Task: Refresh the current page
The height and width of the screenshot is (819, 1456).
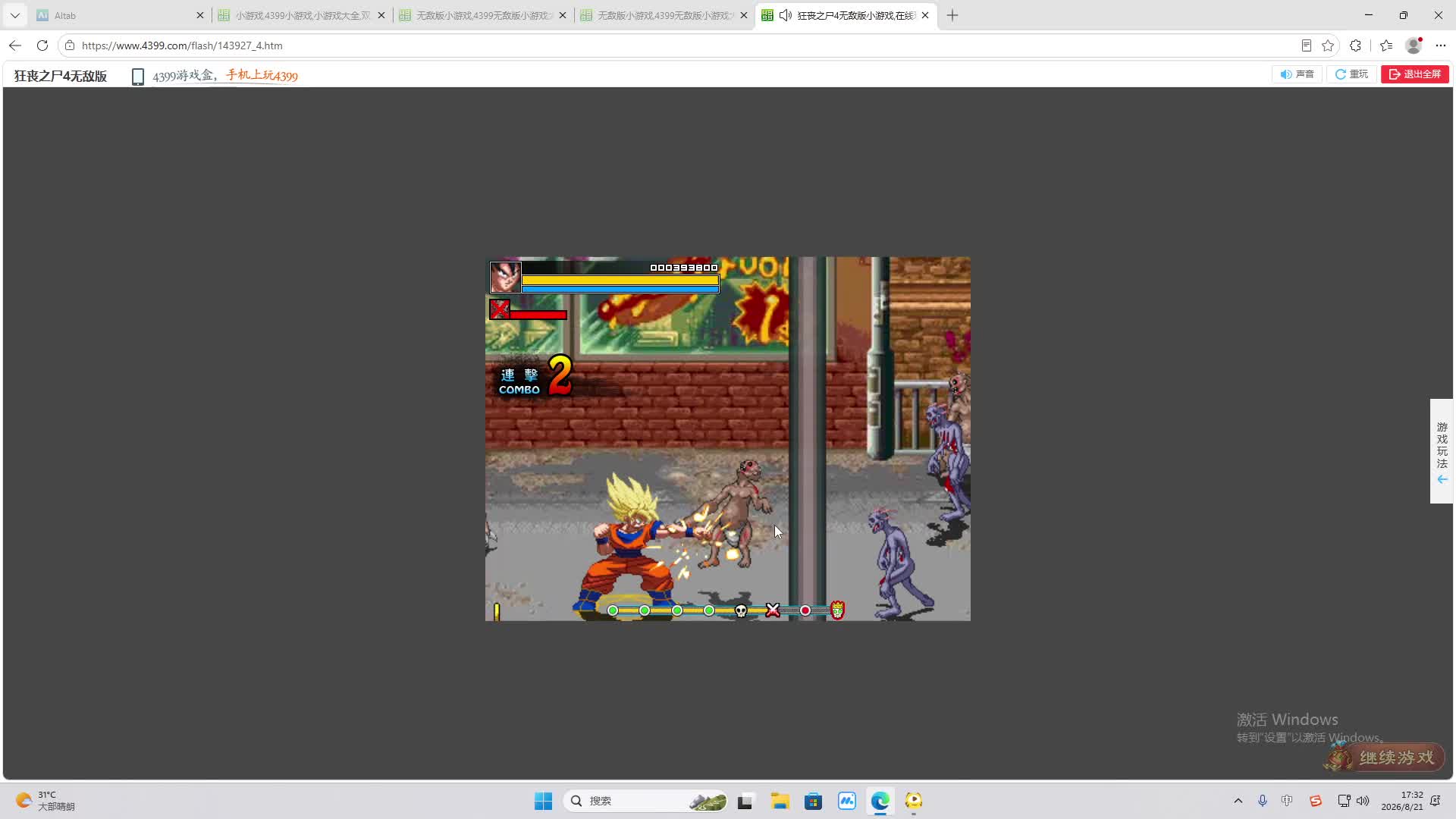Action: click(42, 45)
